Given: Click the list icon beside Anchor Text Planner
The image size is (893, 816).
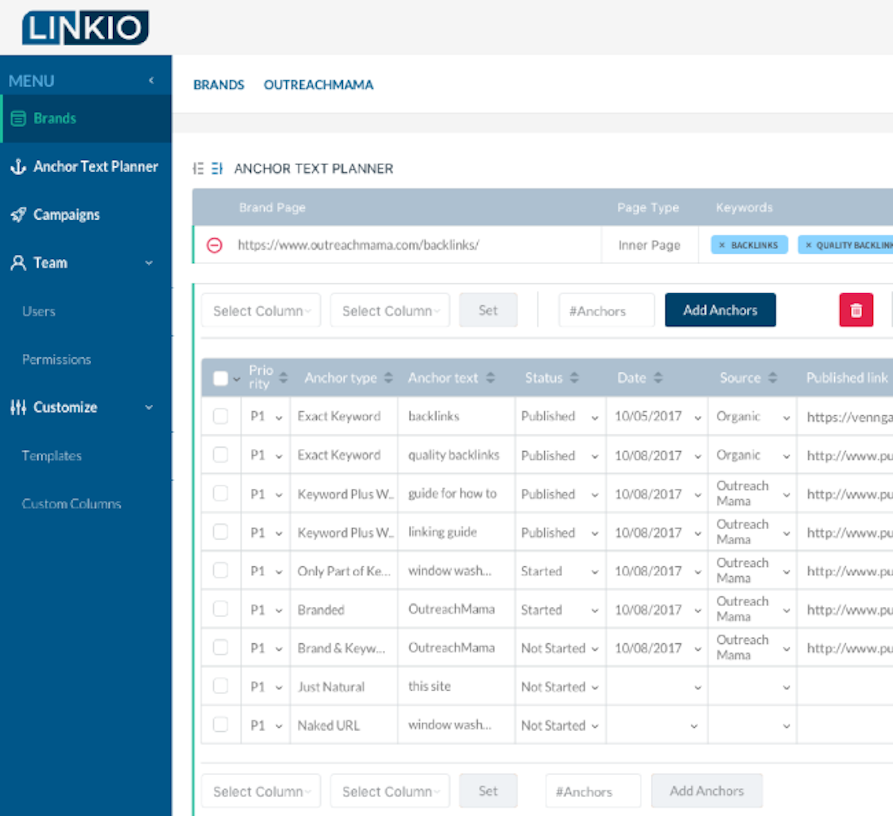Looking at the screenshot, I should click(198, 168).
